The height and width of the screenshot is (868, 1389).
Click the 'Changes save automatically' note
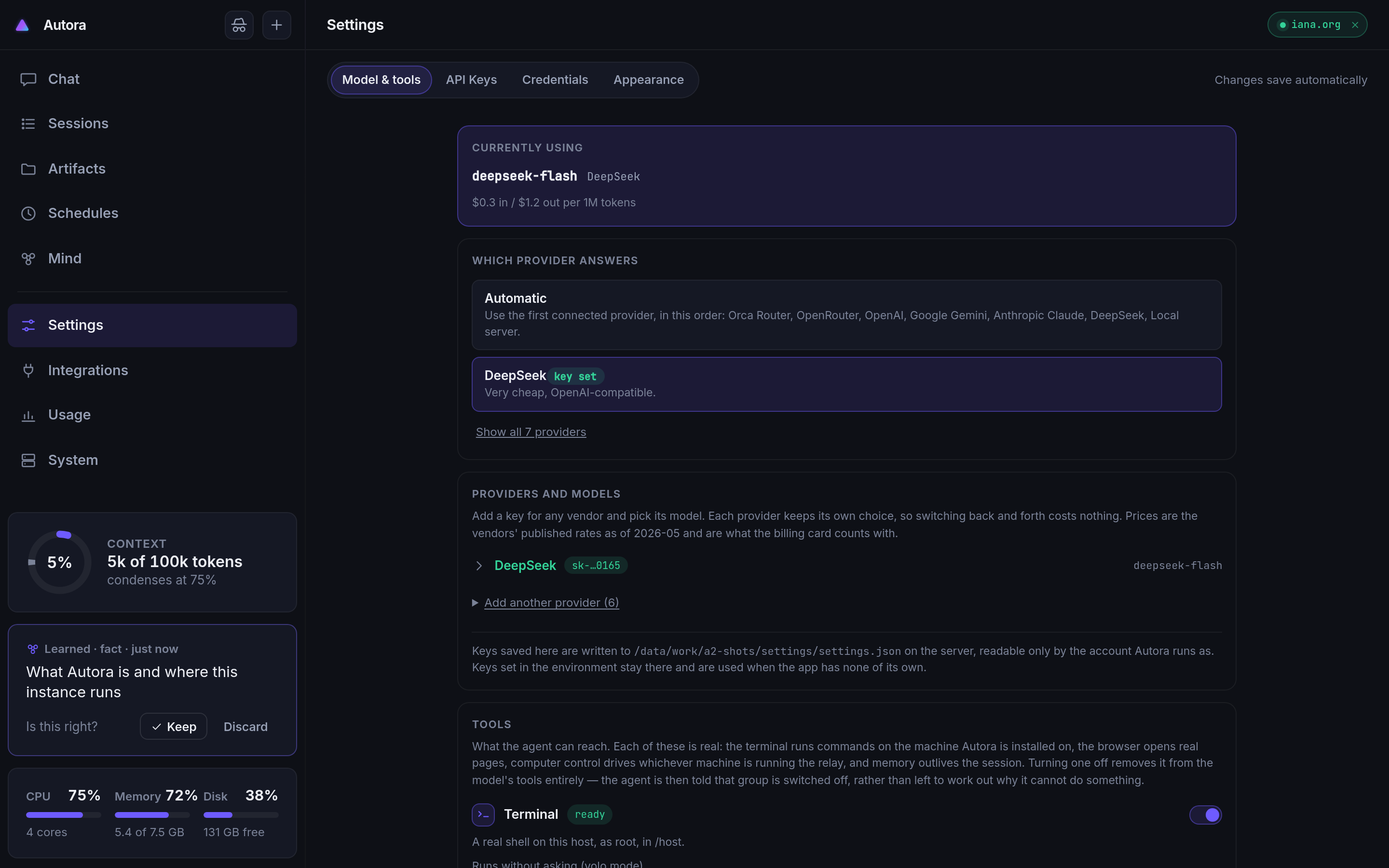[x=1290, y=80]
